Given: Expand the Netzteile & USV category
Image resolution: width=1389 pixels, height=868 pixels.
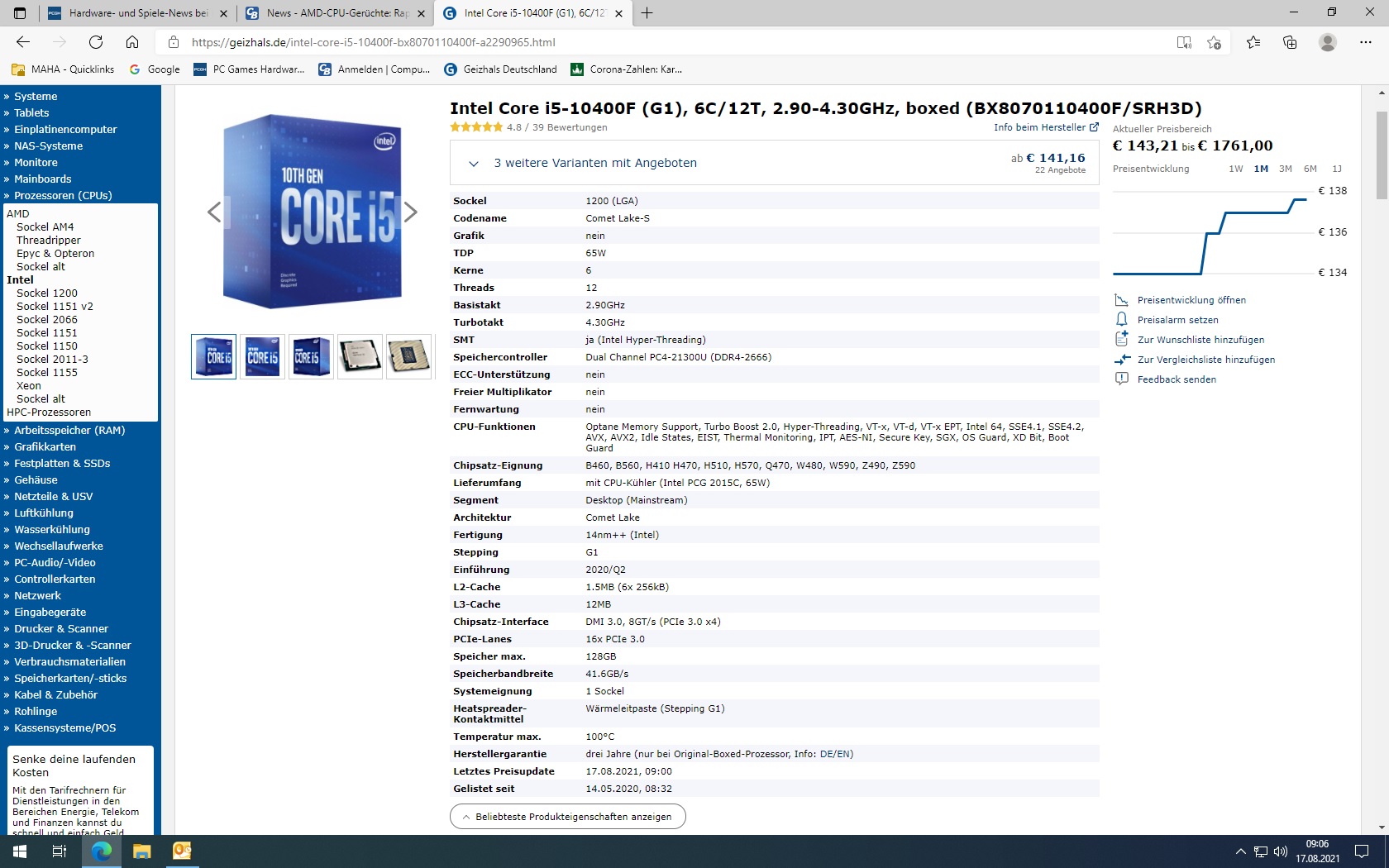Looking at the screenshot, I should click(54, 497).
